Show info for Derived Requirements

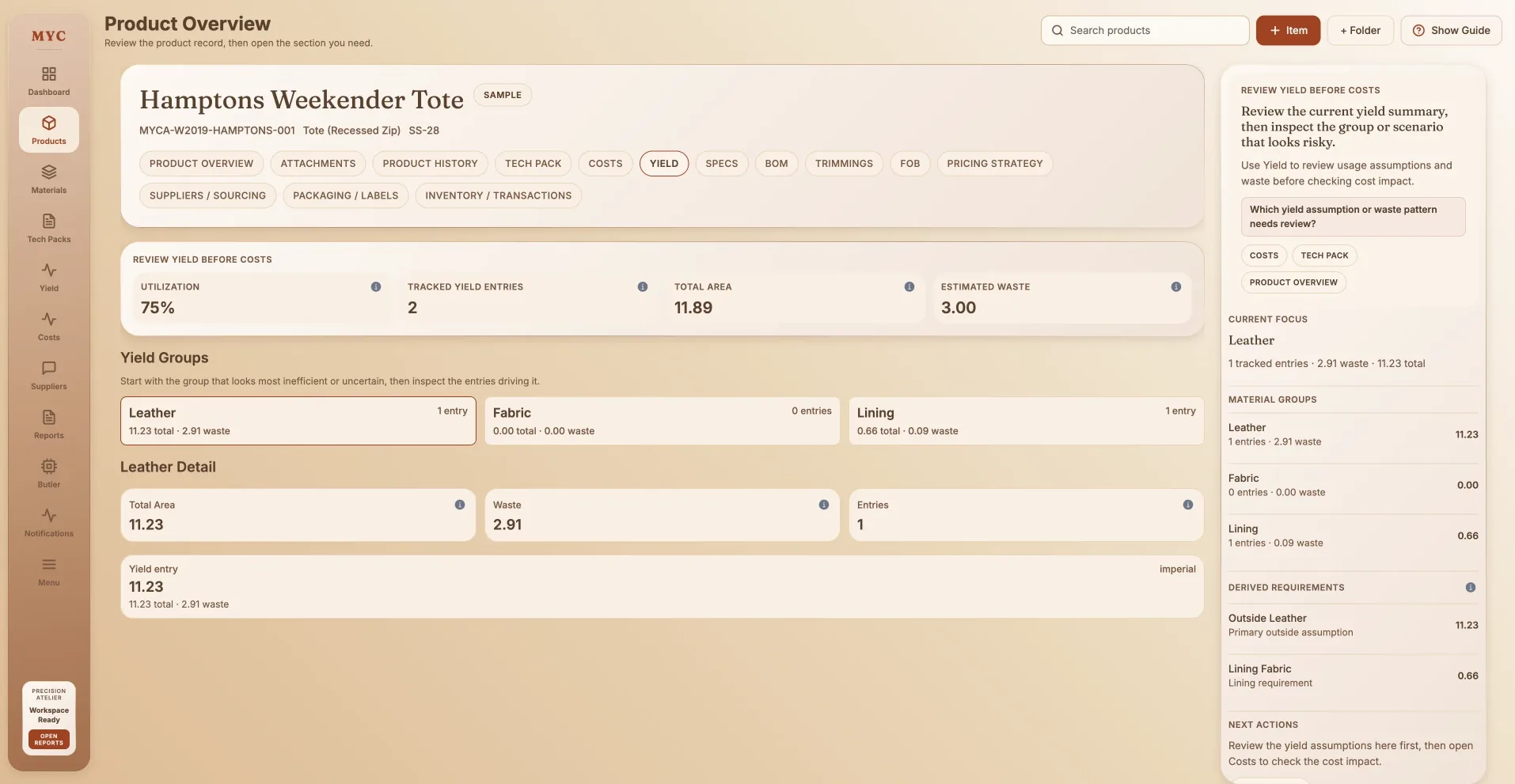click(x=1471, y=587)
